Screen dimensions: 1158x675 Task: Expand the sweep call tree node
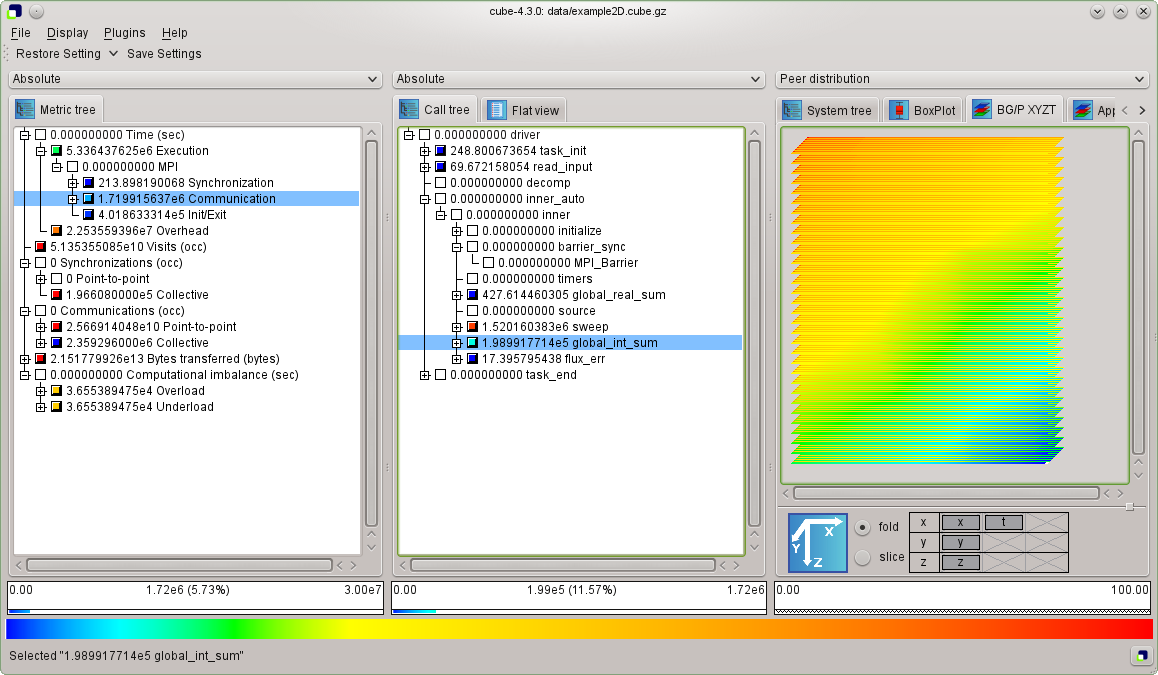coord(456,326)
